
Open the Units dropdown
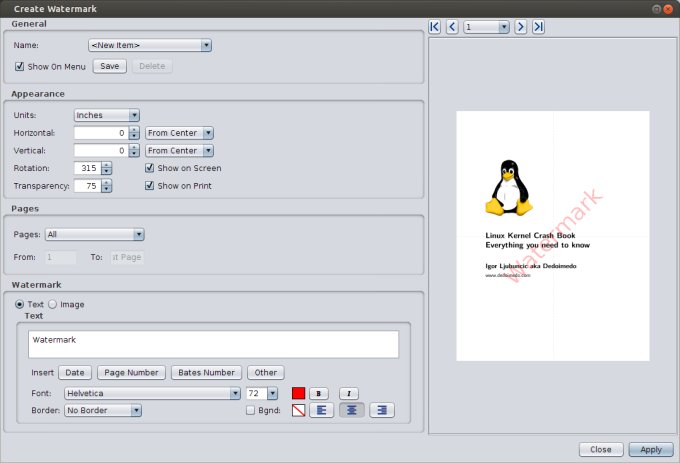106,115
